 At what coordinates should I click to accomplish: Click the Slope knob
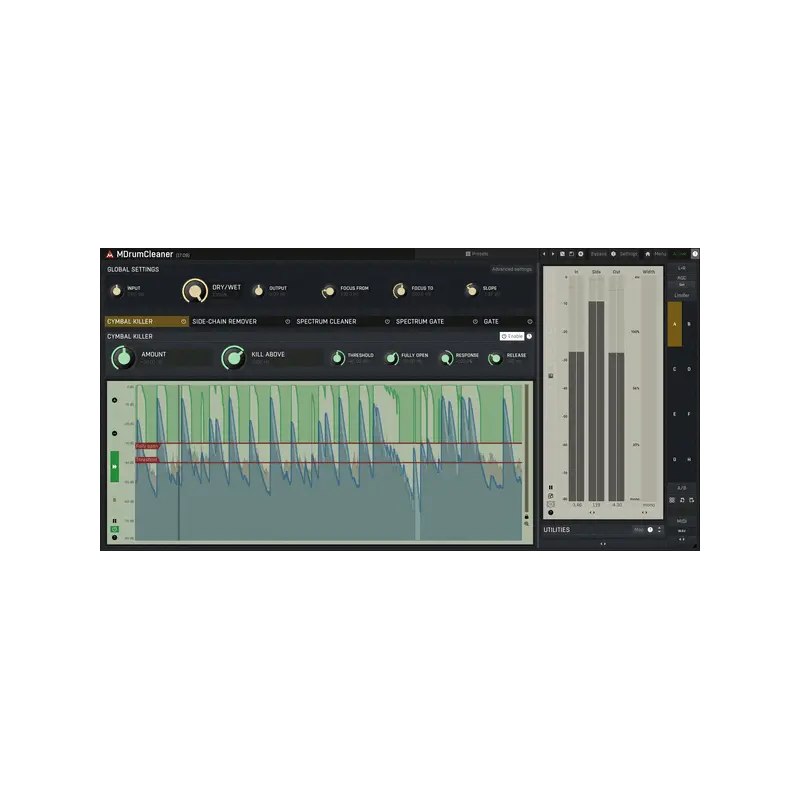point(471,290)
